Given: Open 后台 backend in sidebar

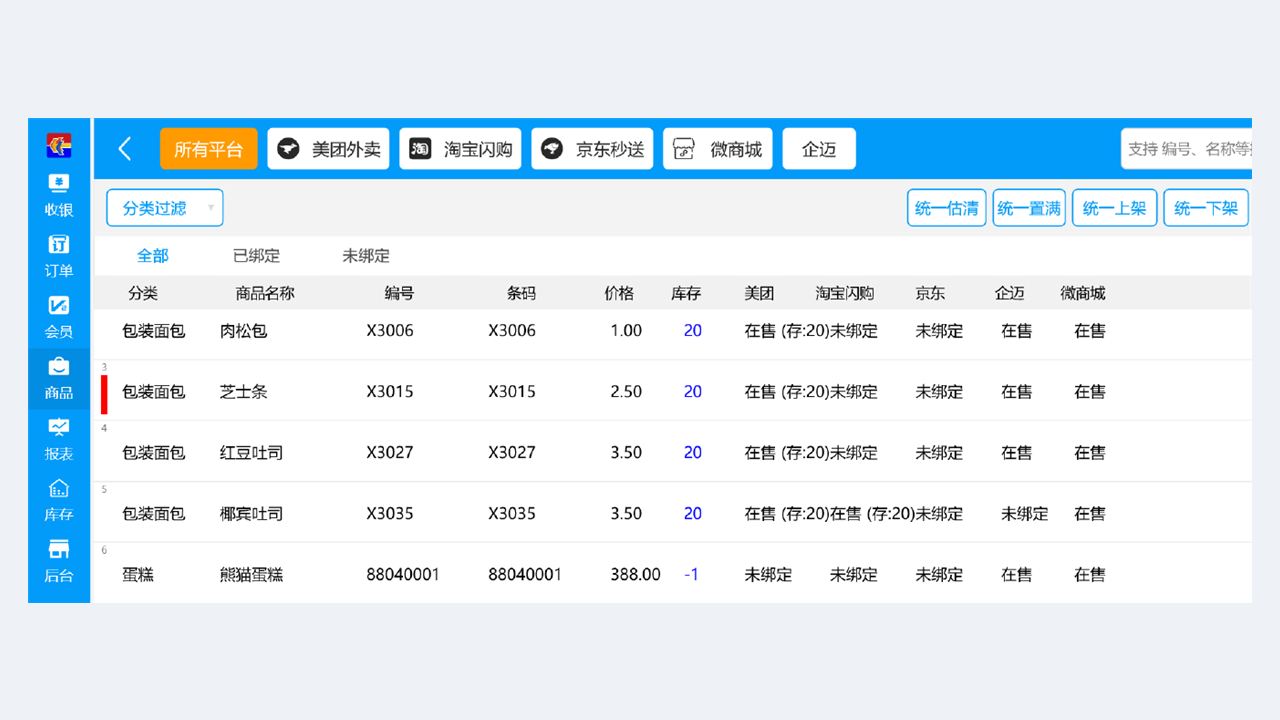Looking at the screenshot, I should click(x=59, y=562).
